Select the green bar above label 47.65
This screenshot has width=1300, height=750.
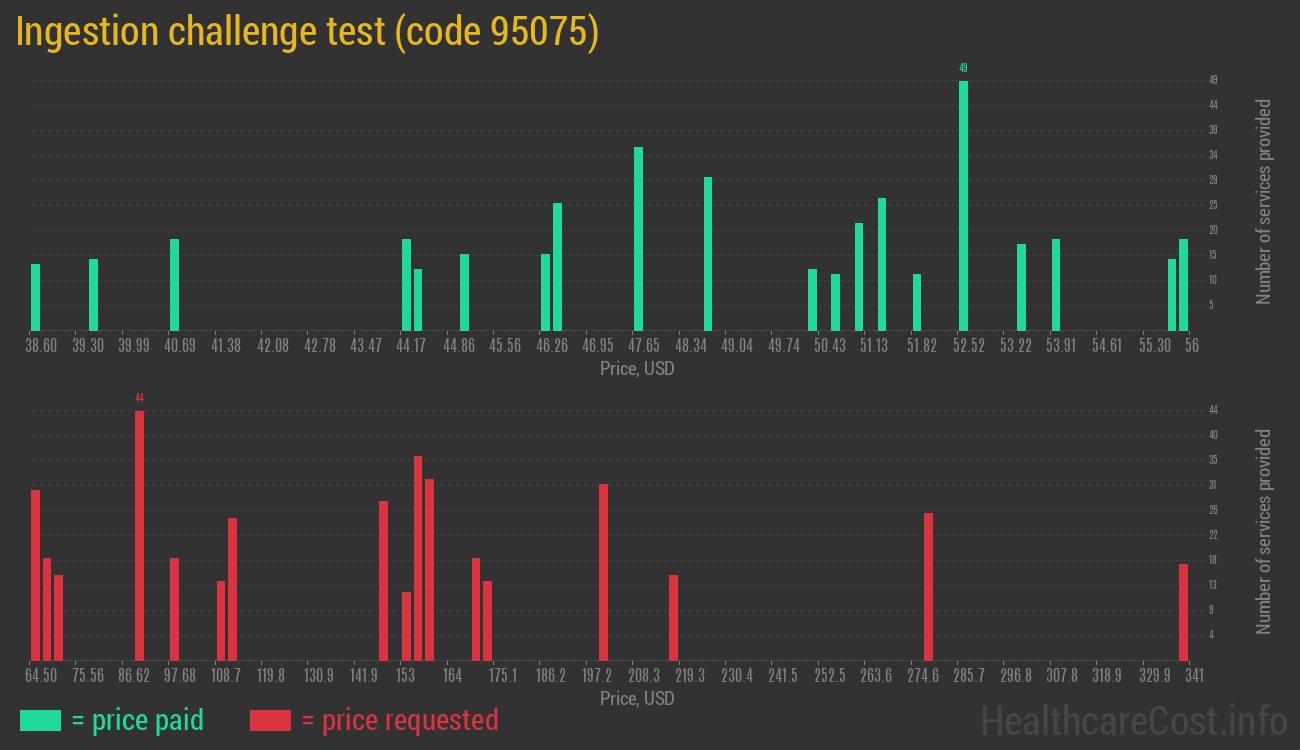[x=638, y=240]
